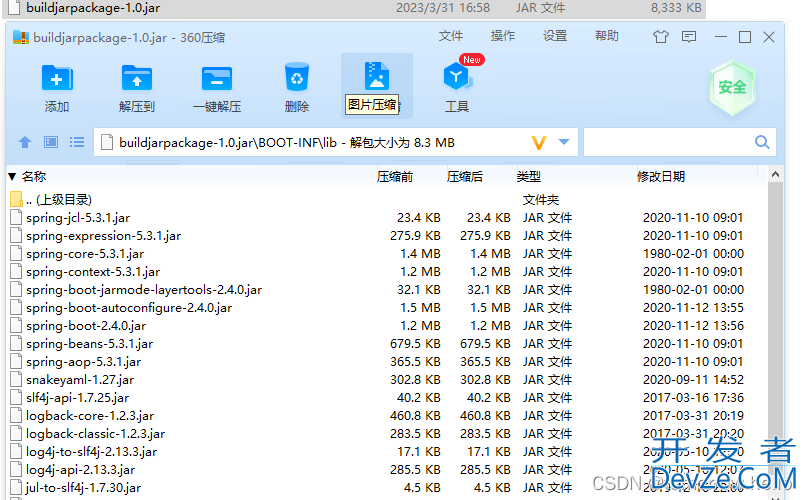Click the skin (shirt) icon in title bar
The image size is (807, 500).
coord(661,37)
